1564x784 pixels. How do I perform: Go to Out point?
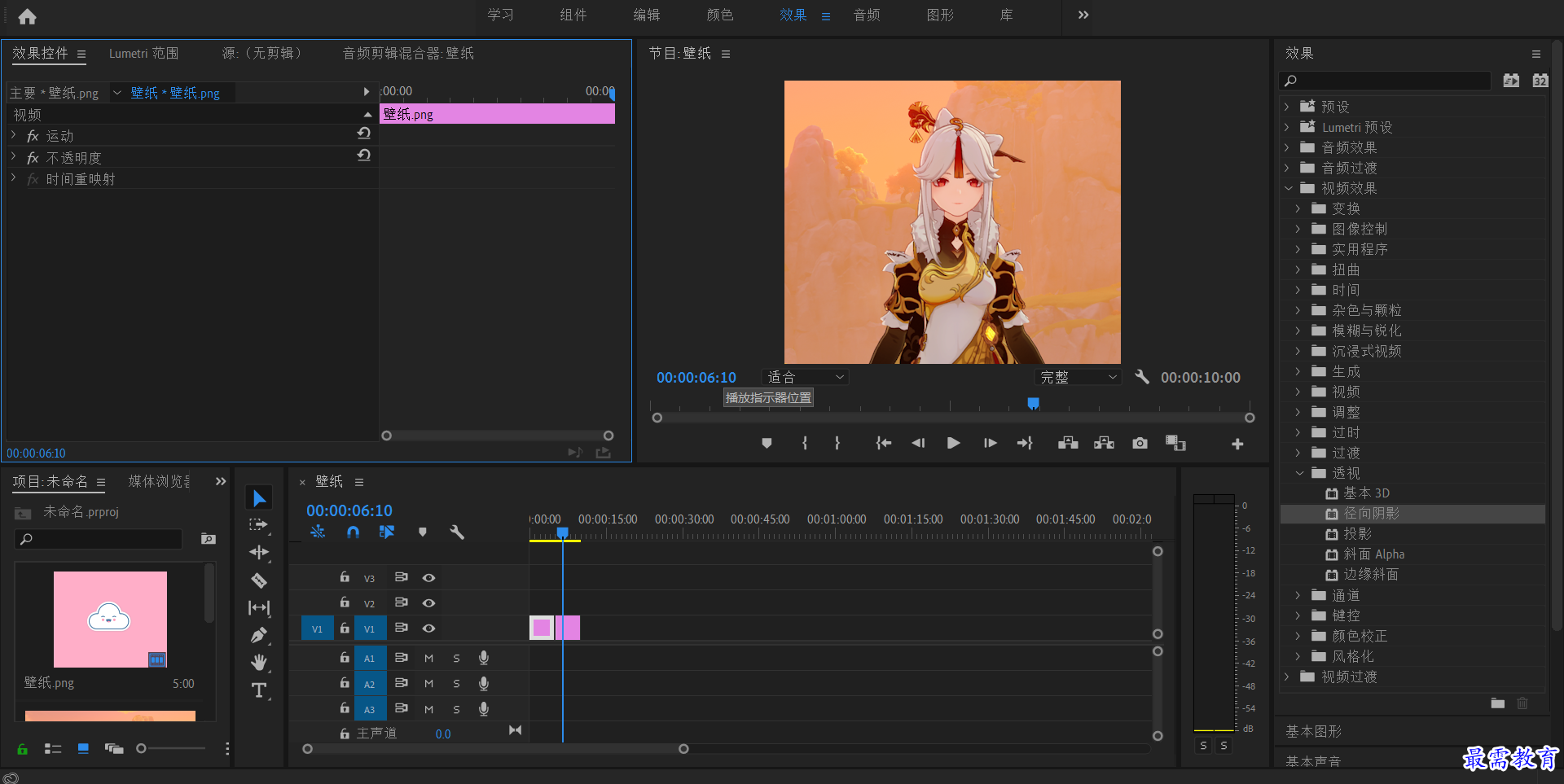click(x=1025, y=443)
